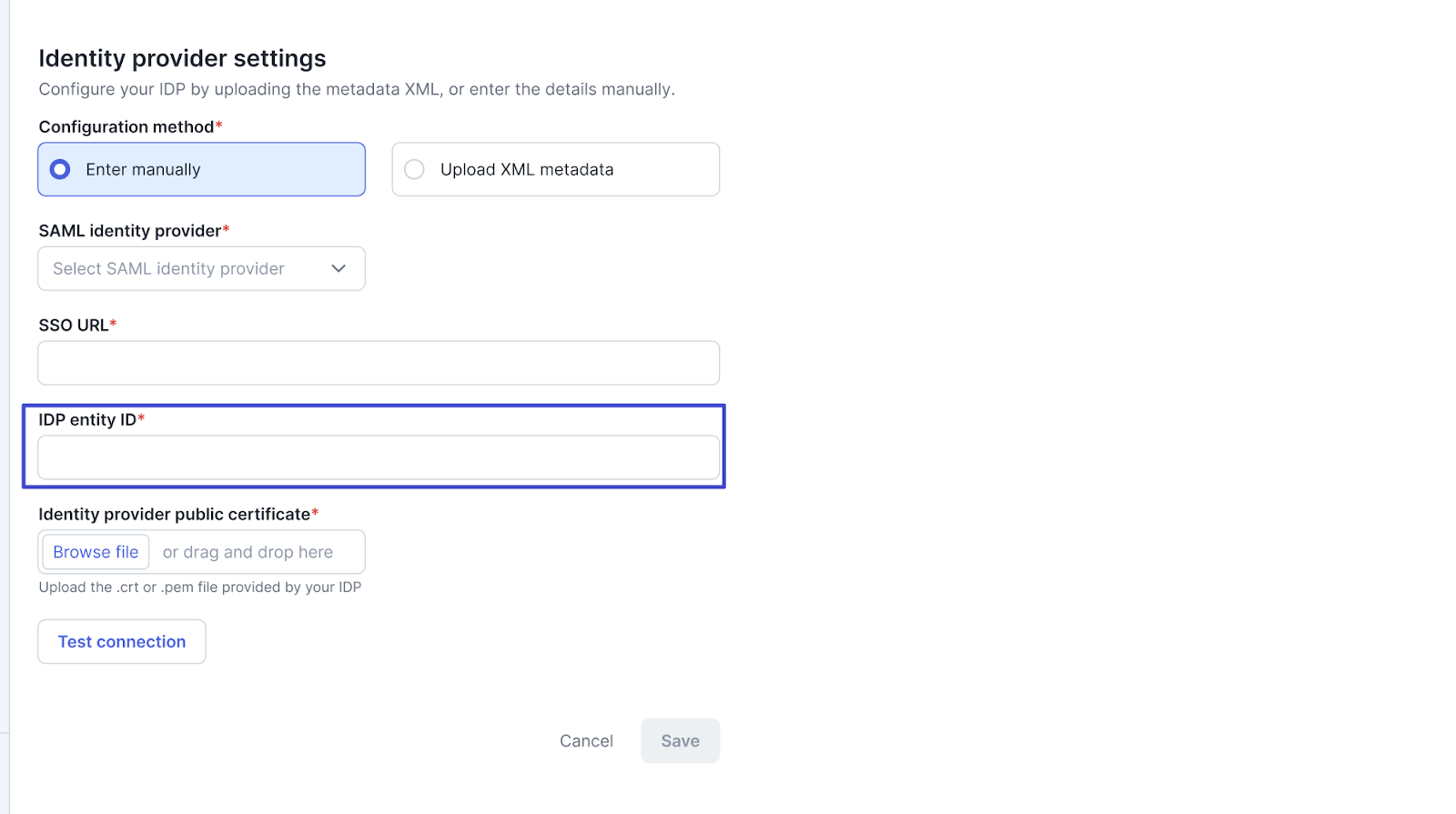Click the "Identity provider settings" heading
This screenshot has height=814, width=1456.
tap(182, 58)
